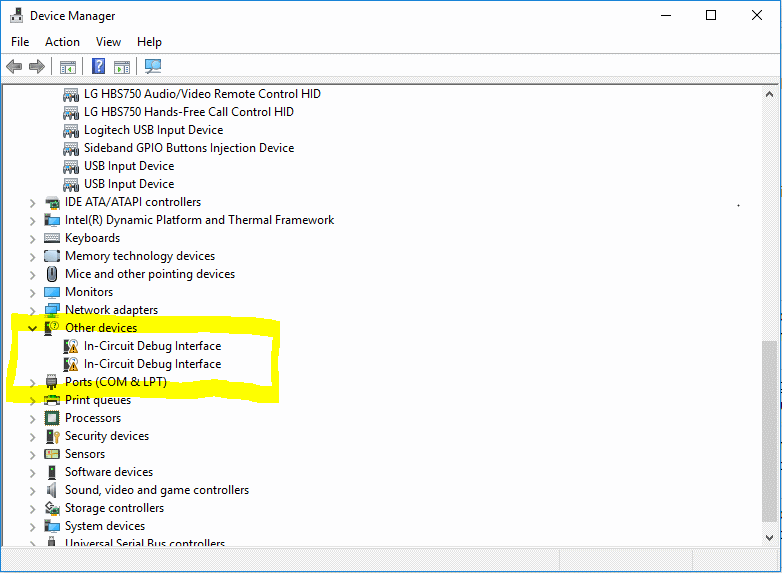Click the Storage controllers icon
The height and width of the screenshot is (573, 782).
click(x=52, y=508)
